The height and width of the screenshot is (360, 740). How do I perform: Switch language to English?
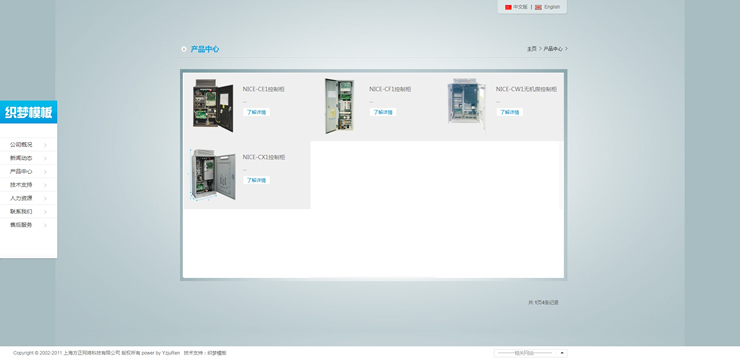point(552,7)
